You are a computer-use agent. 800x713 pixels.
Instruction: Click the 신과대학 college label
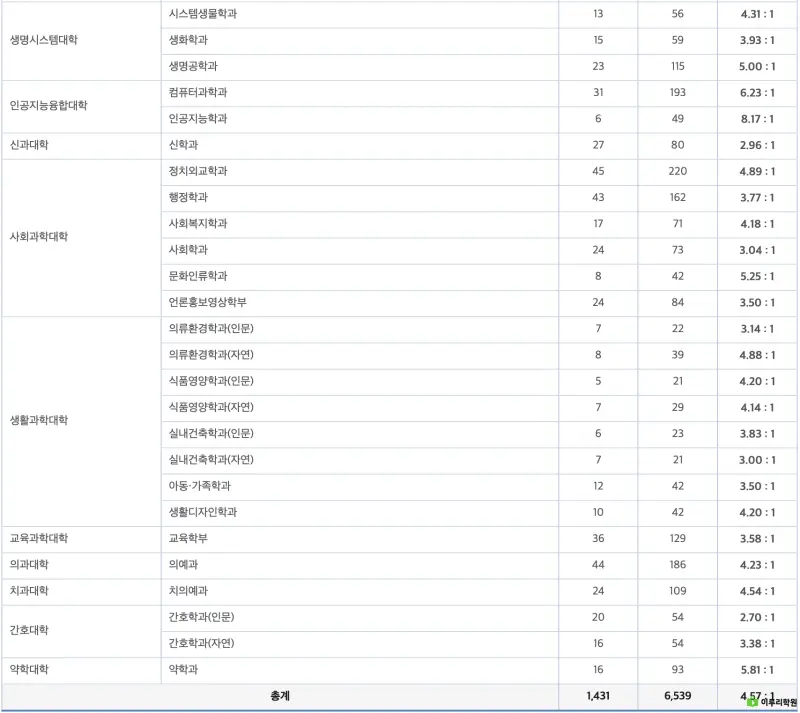(x=29, y=145)
